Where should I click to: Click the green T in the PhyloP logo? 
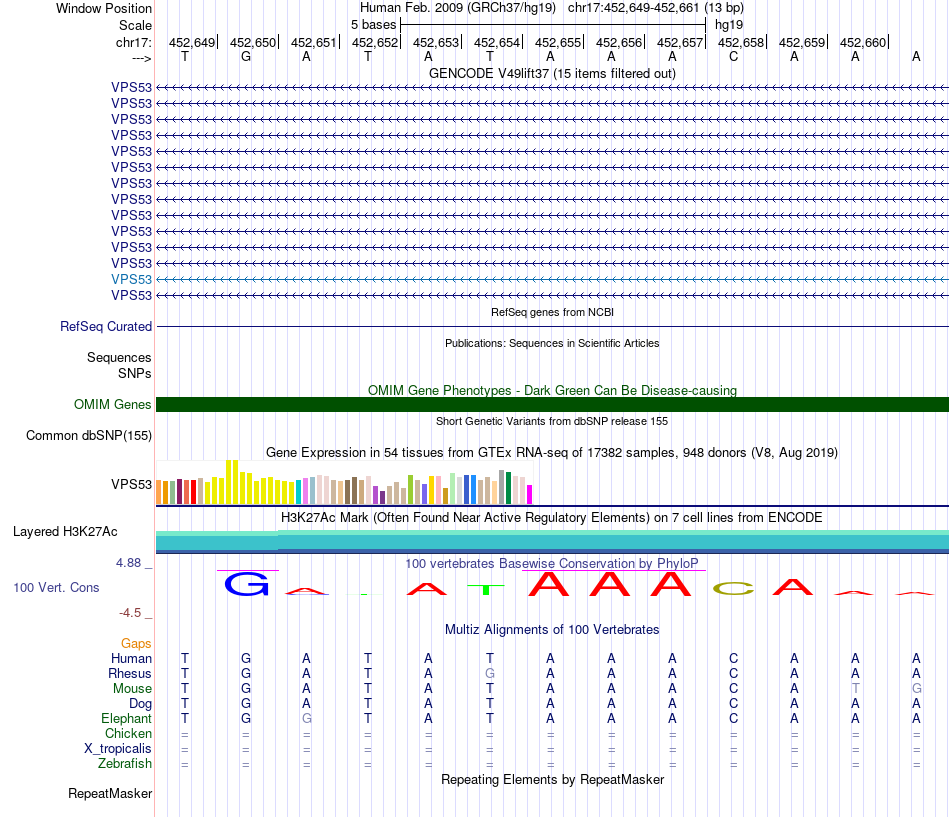pyautogui.click(x=486, y=590)
